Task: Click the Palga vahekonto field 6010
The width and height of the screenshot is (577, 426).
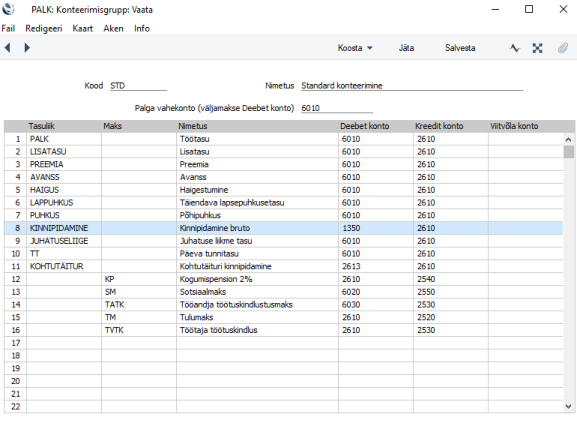Action: click(337, 108)
